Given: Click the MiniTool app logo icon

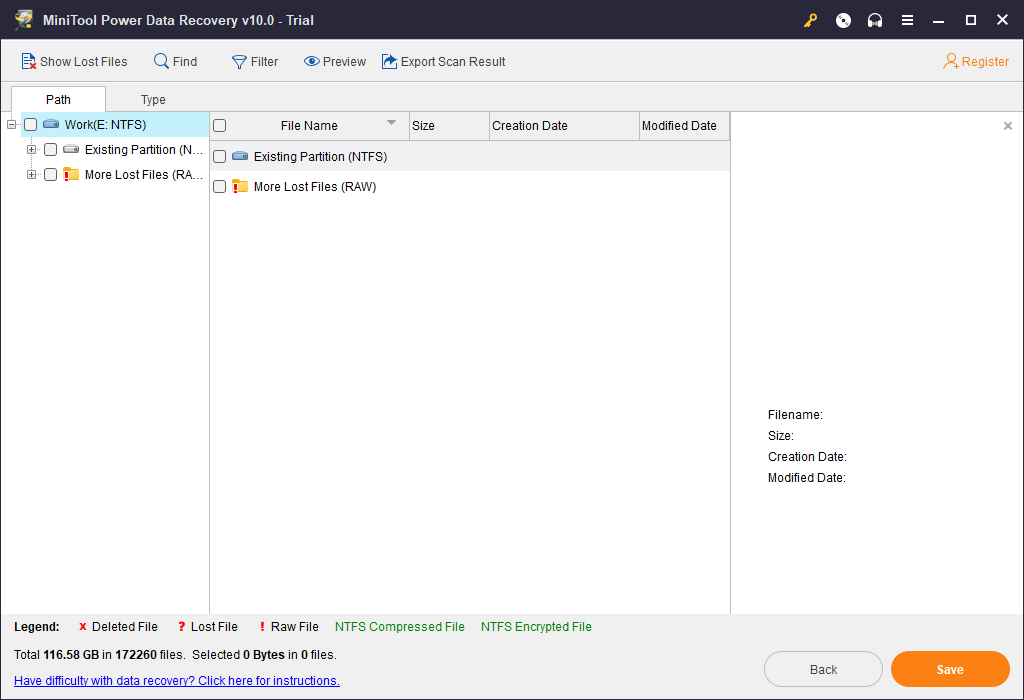Looking at the screenshot, I should pos(24,20).
